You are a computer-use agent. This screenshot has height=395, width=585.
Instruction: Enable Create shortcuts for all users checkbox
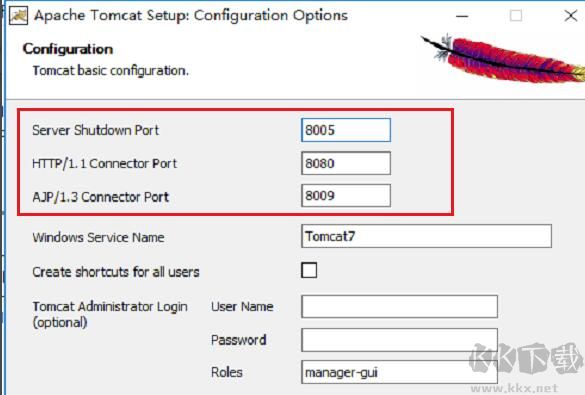309,270
